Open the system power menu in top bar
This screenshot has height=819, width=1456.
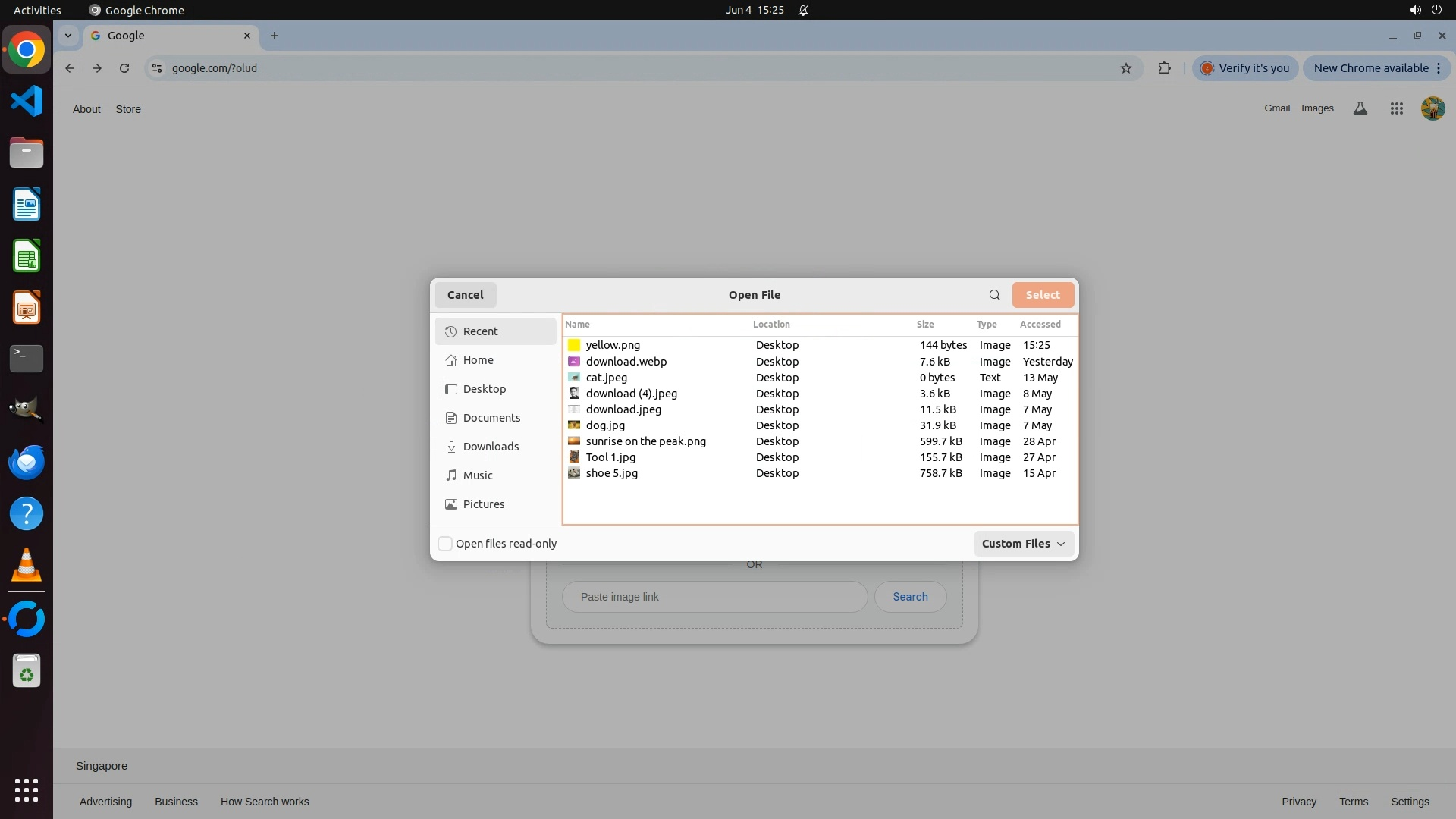tap(1436, 10)
